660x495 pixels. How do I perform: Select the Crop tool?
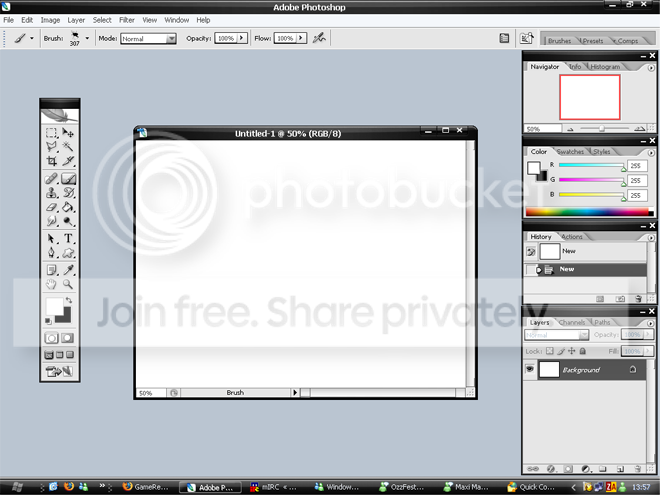pyautogui.click(x=51, y=161)
